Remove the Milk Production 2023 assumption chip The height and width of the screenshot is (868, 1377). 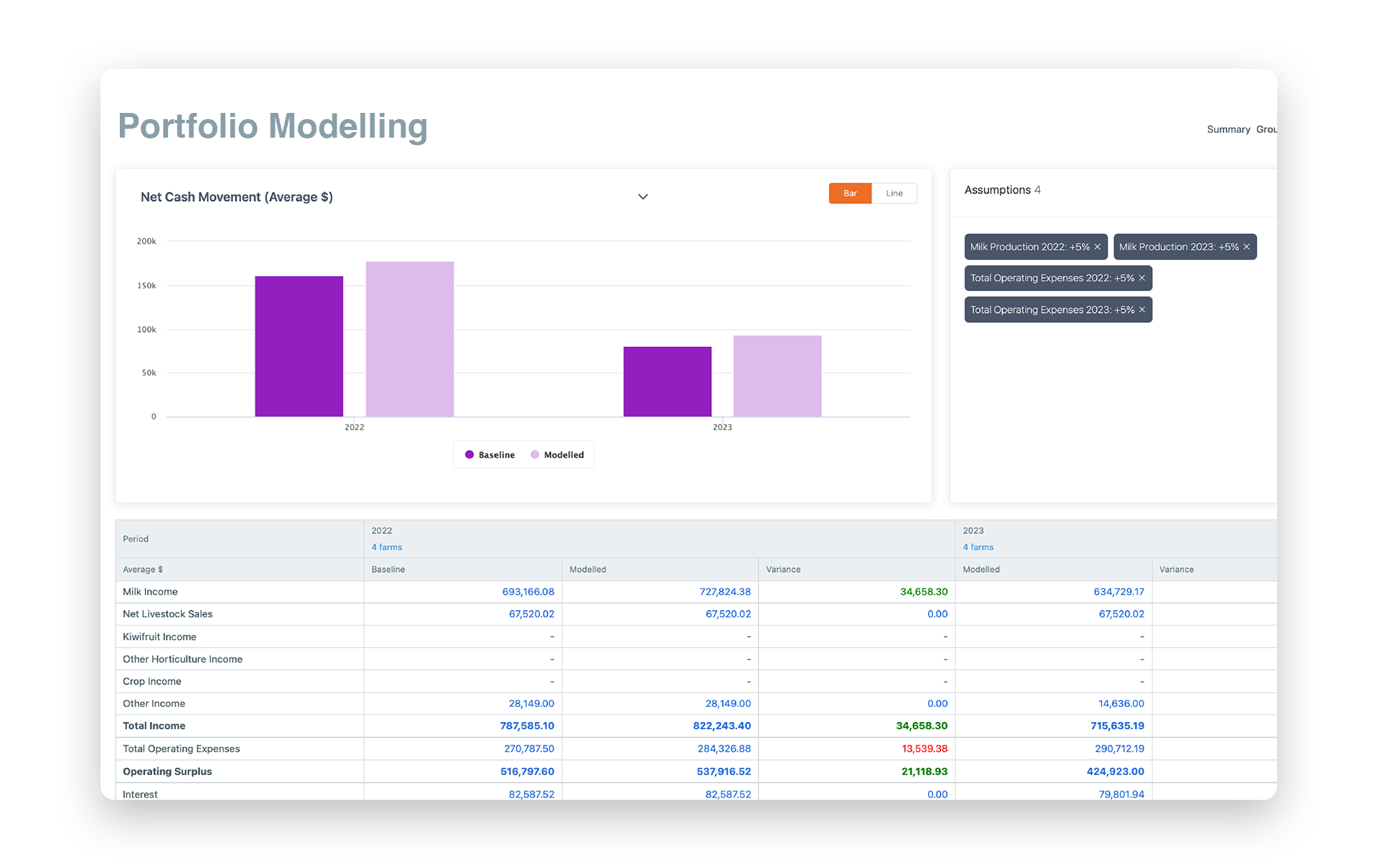[x=1246, y=246]
